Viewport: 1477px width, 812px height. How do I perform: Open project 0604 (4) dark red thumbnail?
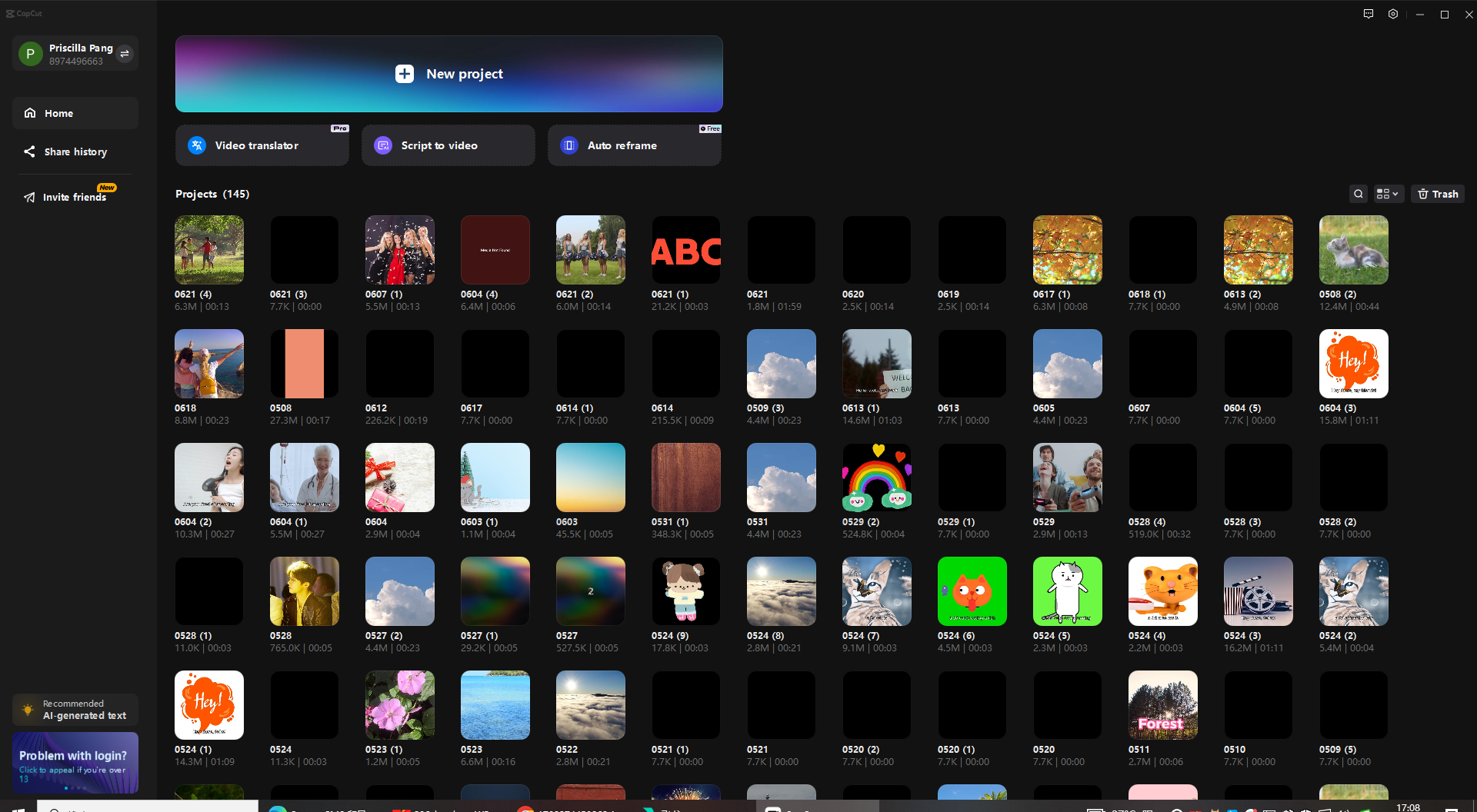[495, 250]
